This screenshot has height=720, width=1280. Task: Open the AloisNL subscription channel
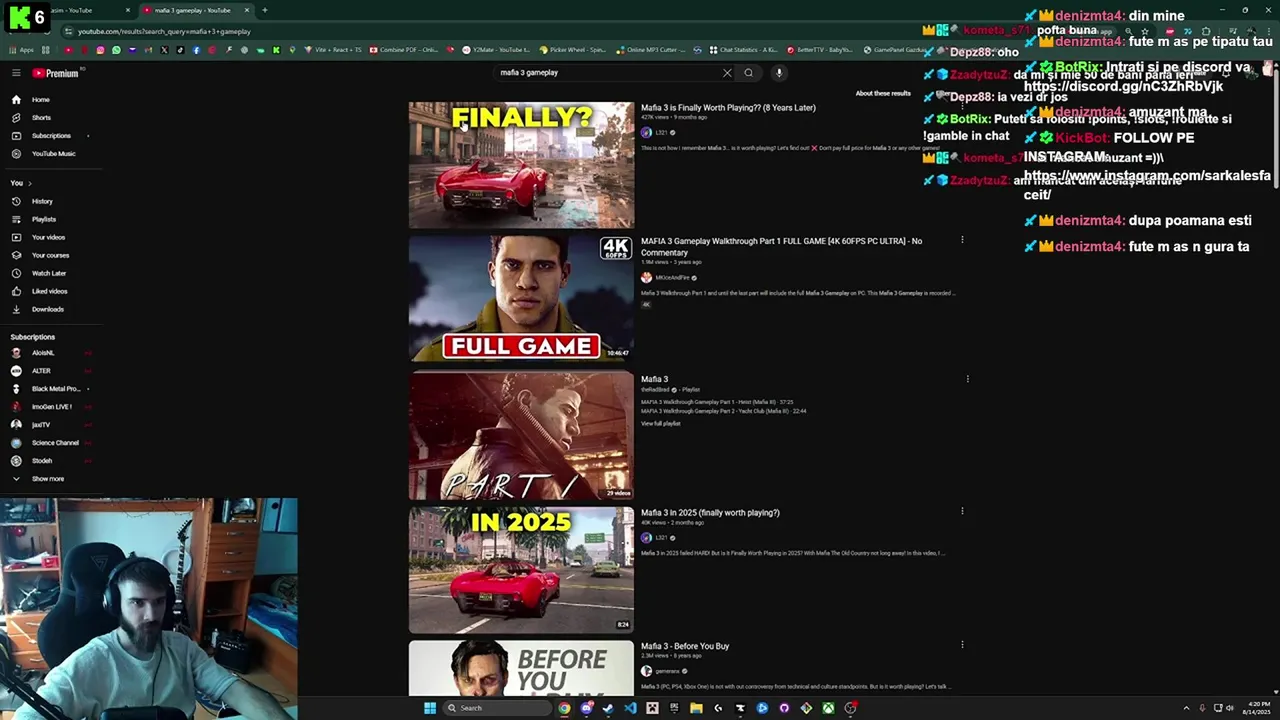click(x=43, y=353)
